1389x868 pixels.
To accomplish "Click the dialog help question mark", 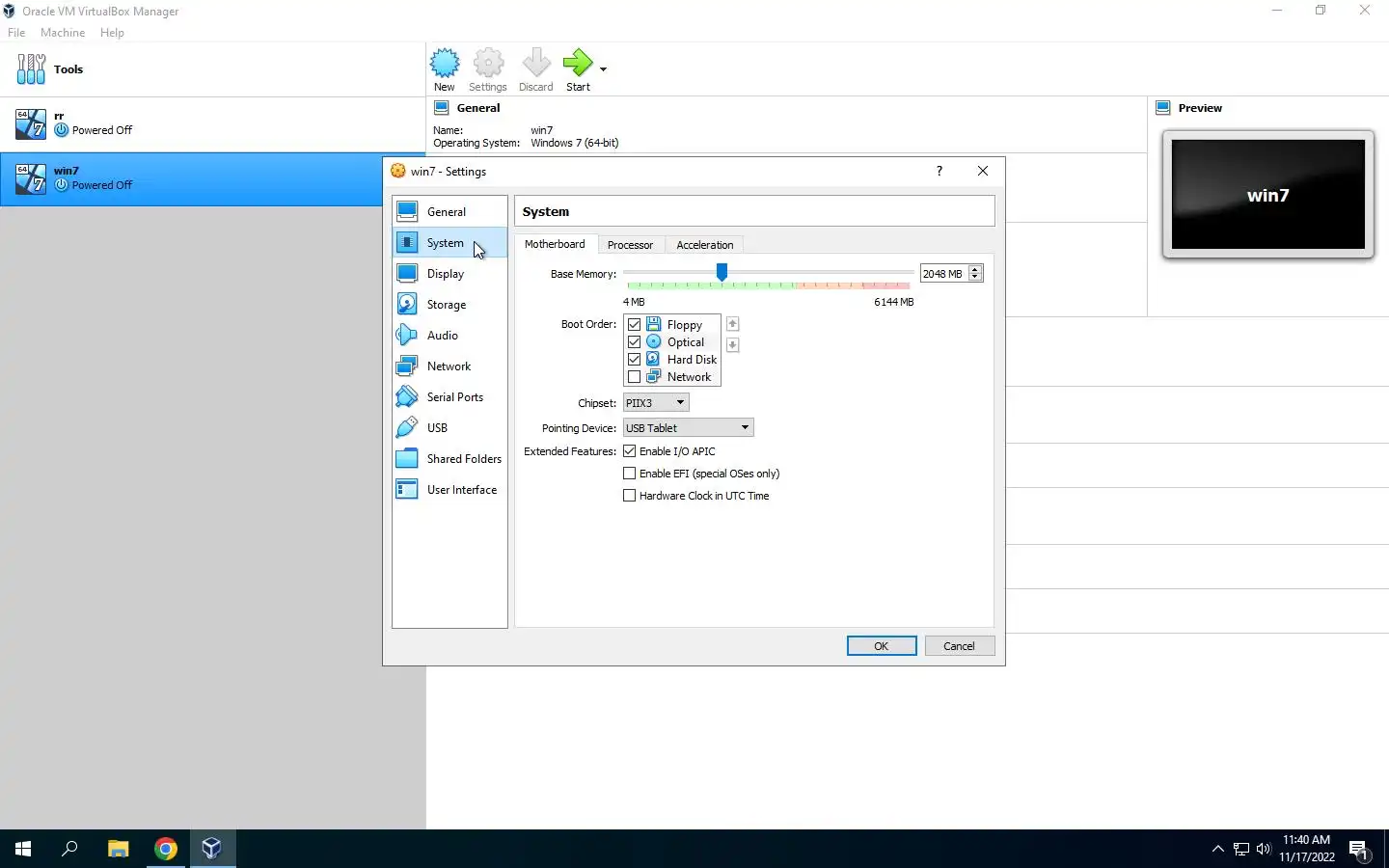I will point(940,171).
